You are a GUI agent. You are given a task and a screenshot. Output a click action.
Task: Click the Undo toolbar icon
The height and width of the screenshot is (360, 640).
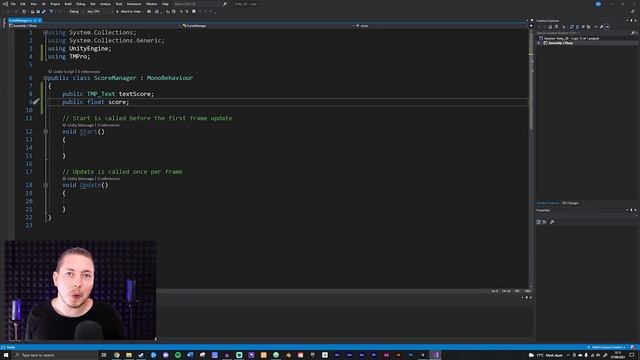(x=51, y=12)
